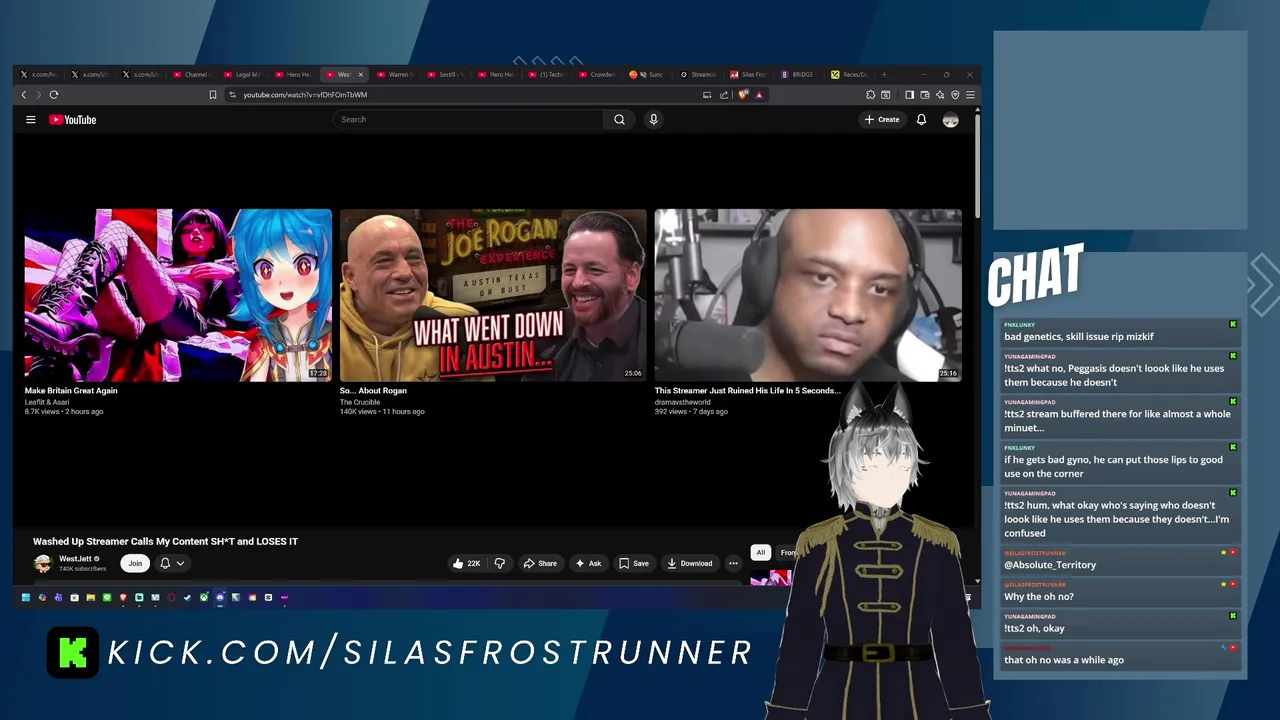Open the Brave VPN shield icon

pos(955,95)
